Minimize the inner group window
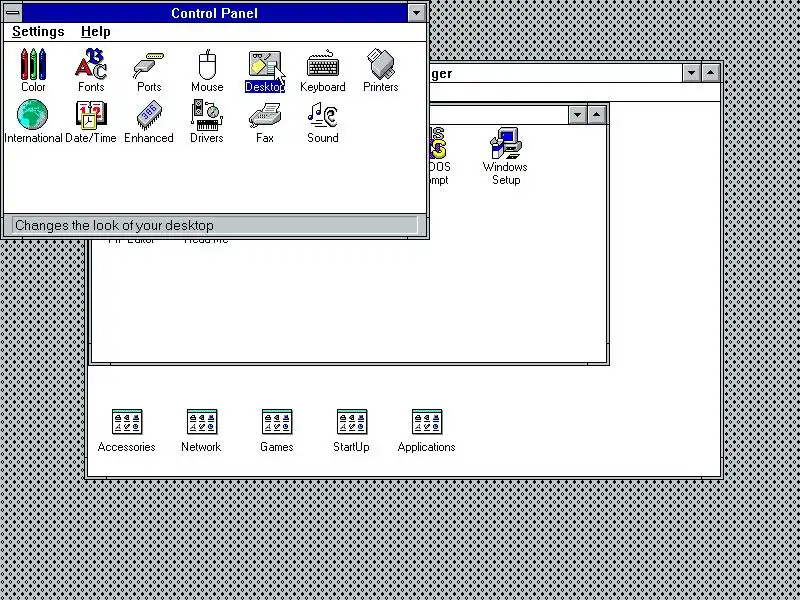Viewport: 800px width, 600px height. (577, 115)
